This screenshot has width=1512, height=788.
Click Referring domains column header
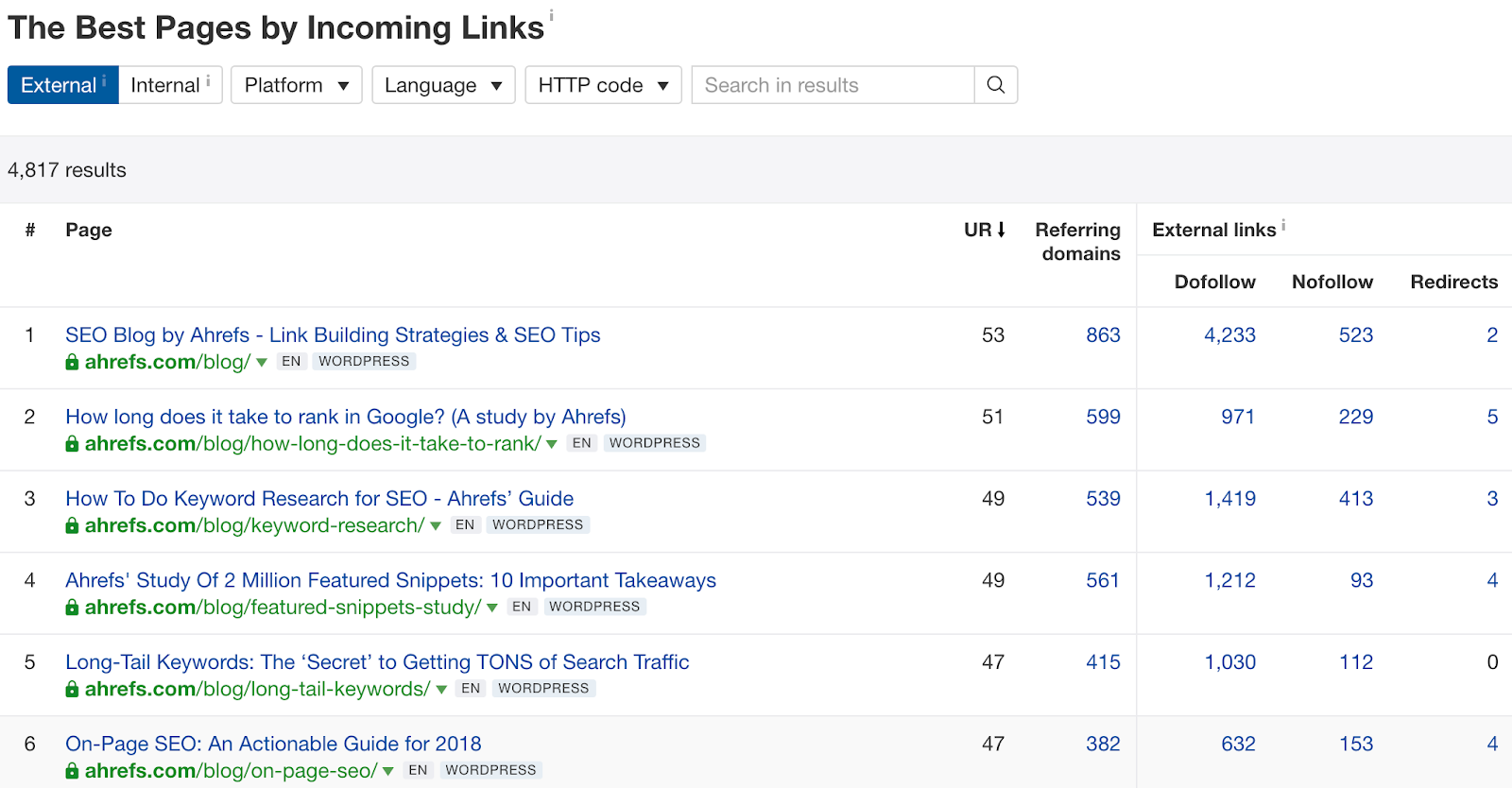tap(1077, 242)
